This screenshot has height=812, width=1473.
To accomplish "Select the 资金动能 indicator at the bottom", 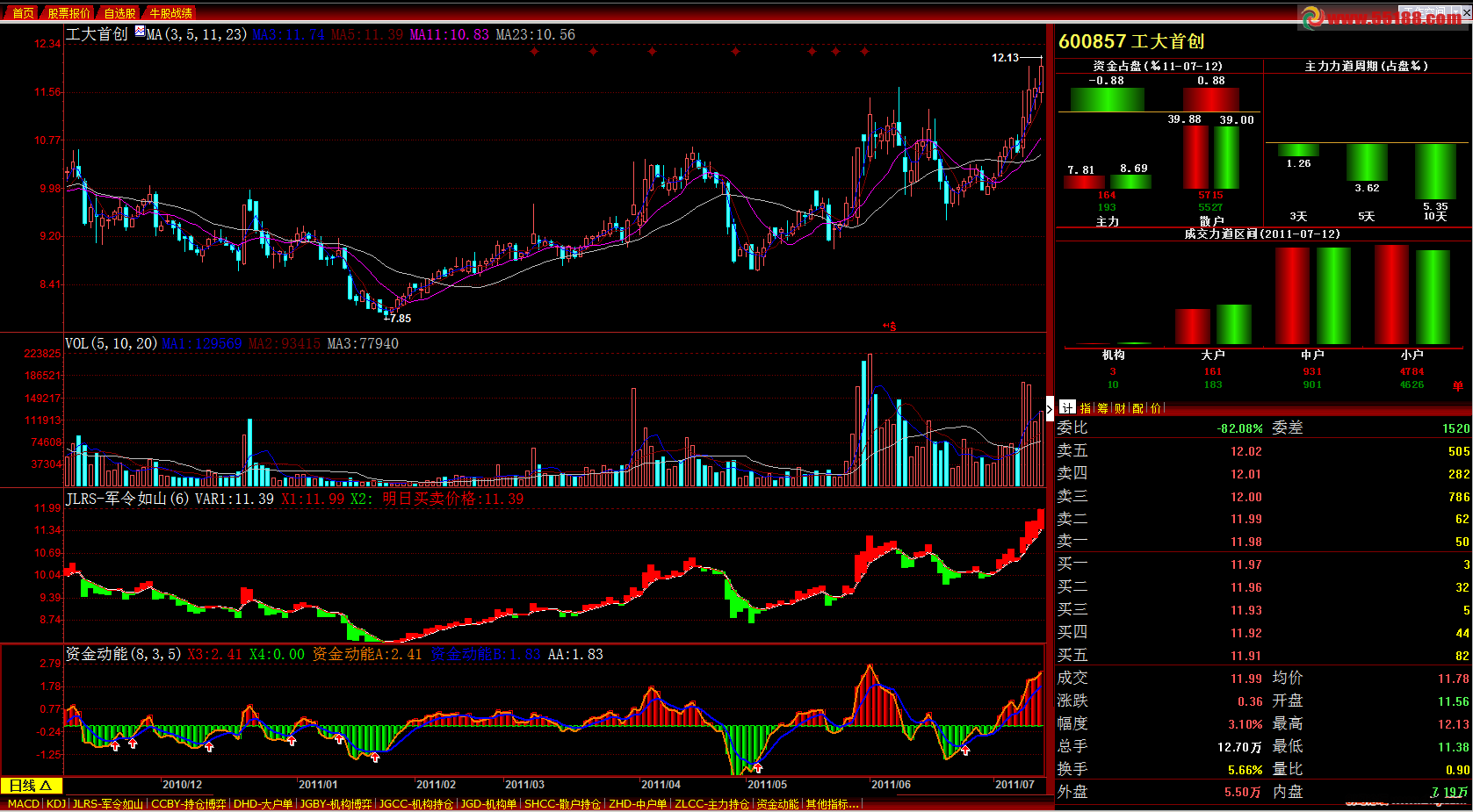I will (x=778, y=804).
